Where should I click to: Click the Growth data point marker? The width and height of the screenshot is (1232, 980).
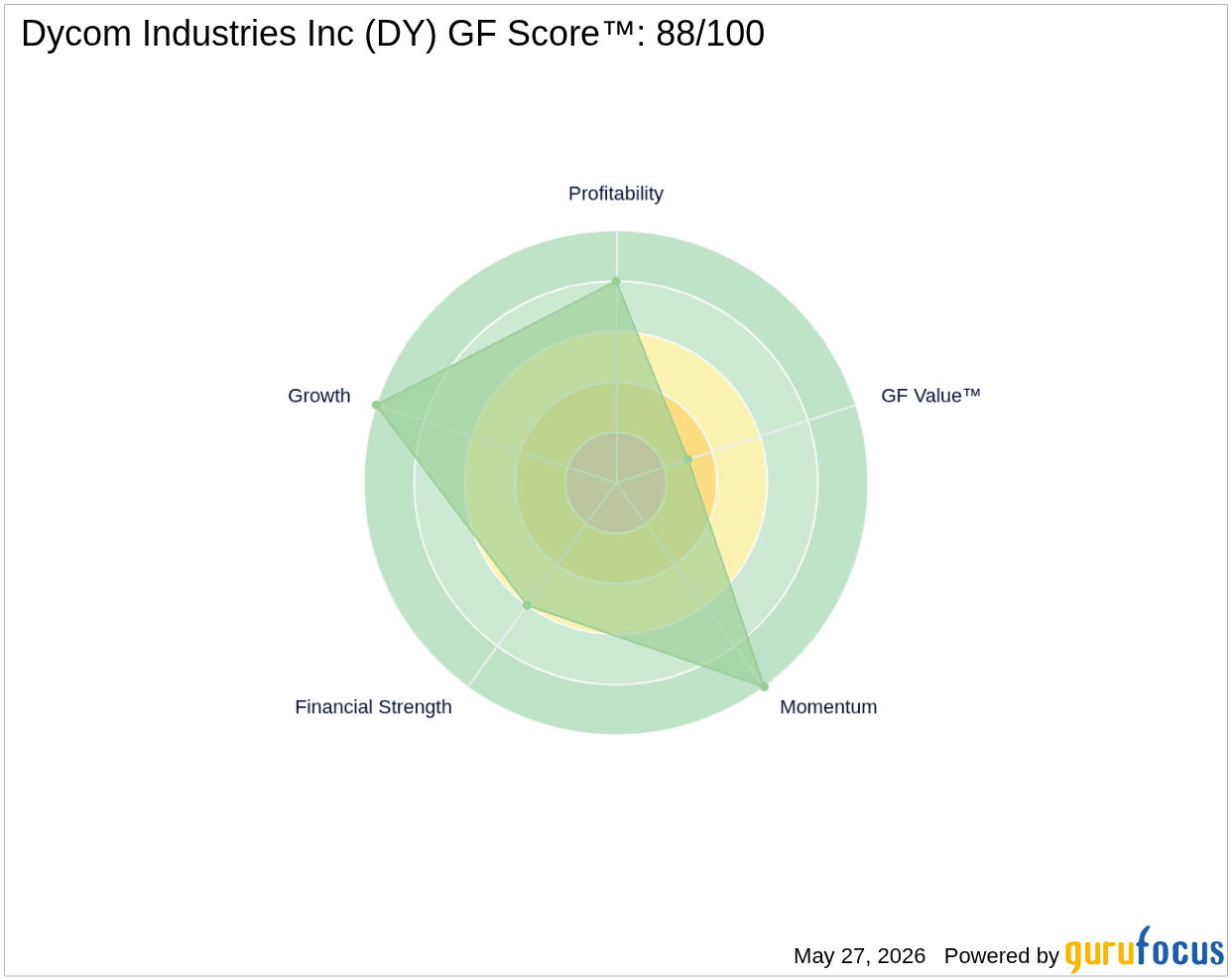pos(376,405)
